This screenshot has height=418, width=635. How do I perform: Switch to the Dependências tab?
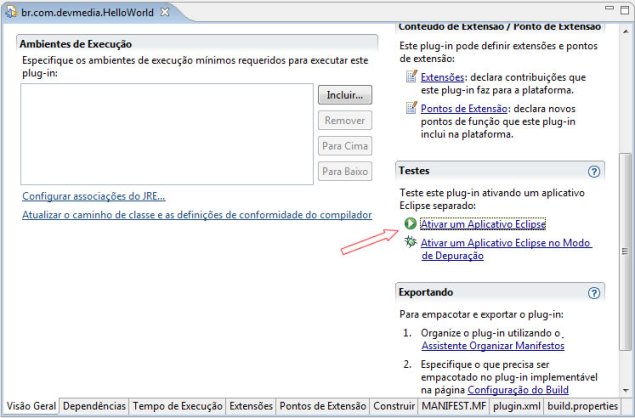[x=94, y=406]
